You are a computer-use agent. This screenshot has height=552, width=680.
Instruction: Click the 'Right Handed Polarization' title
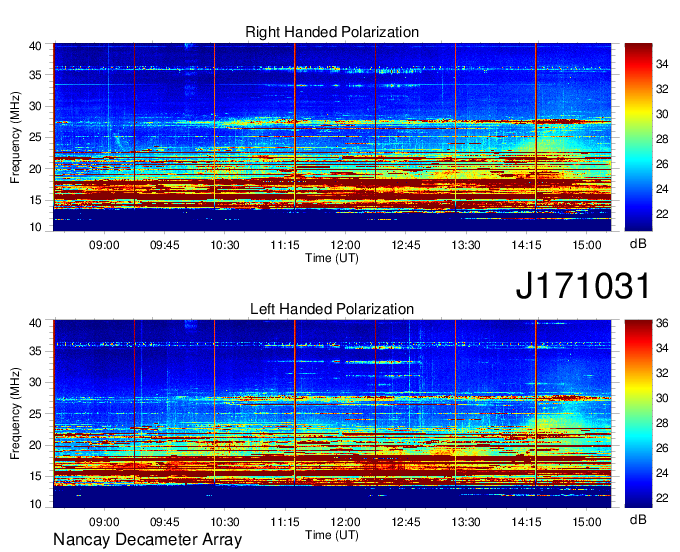pos(332,32)
